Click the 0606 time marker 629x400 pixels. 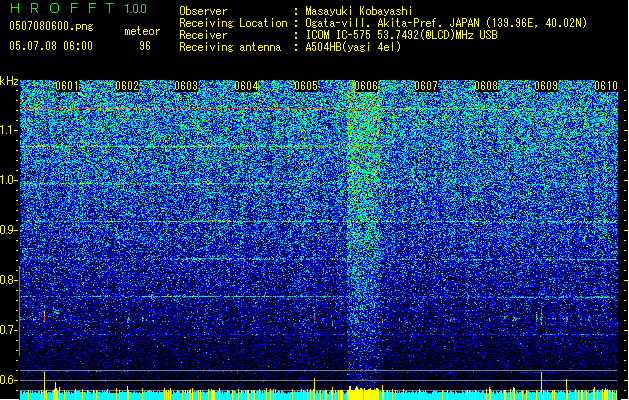[x=366, y=86]
